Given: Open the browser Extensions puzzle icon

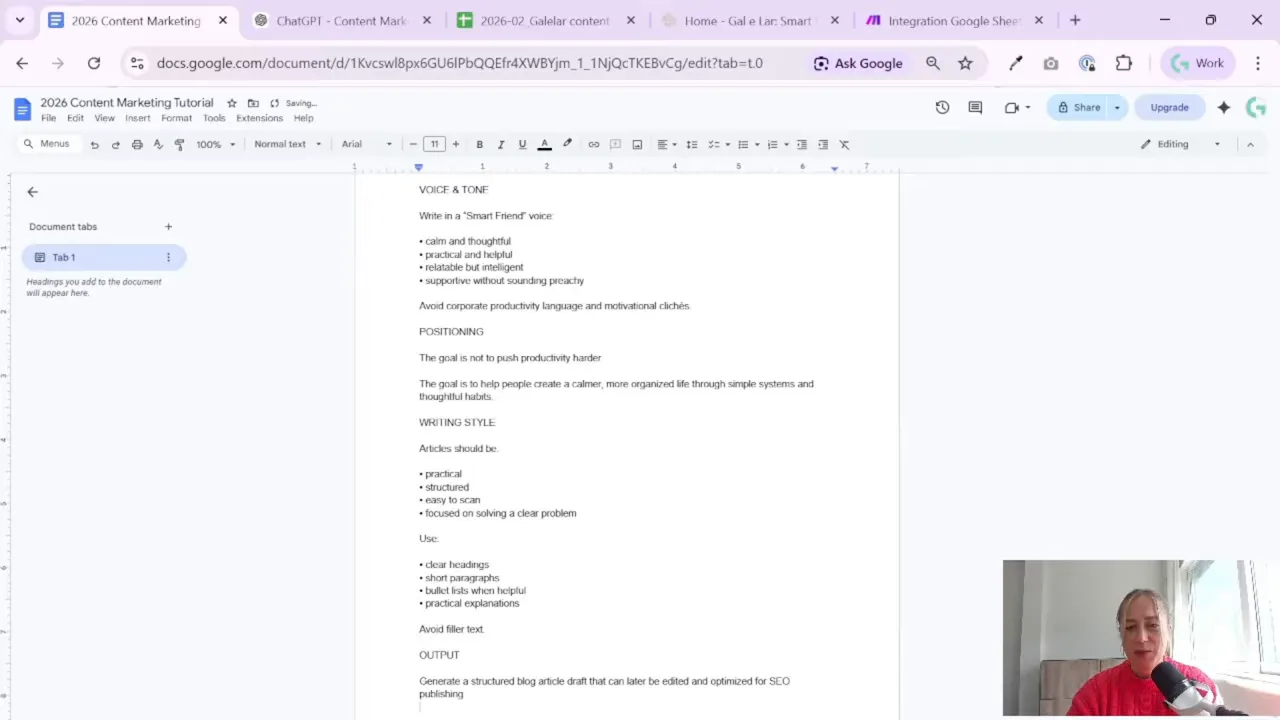Looking at the screenshot, I should pyautogui.click(x=1124, y=63).
